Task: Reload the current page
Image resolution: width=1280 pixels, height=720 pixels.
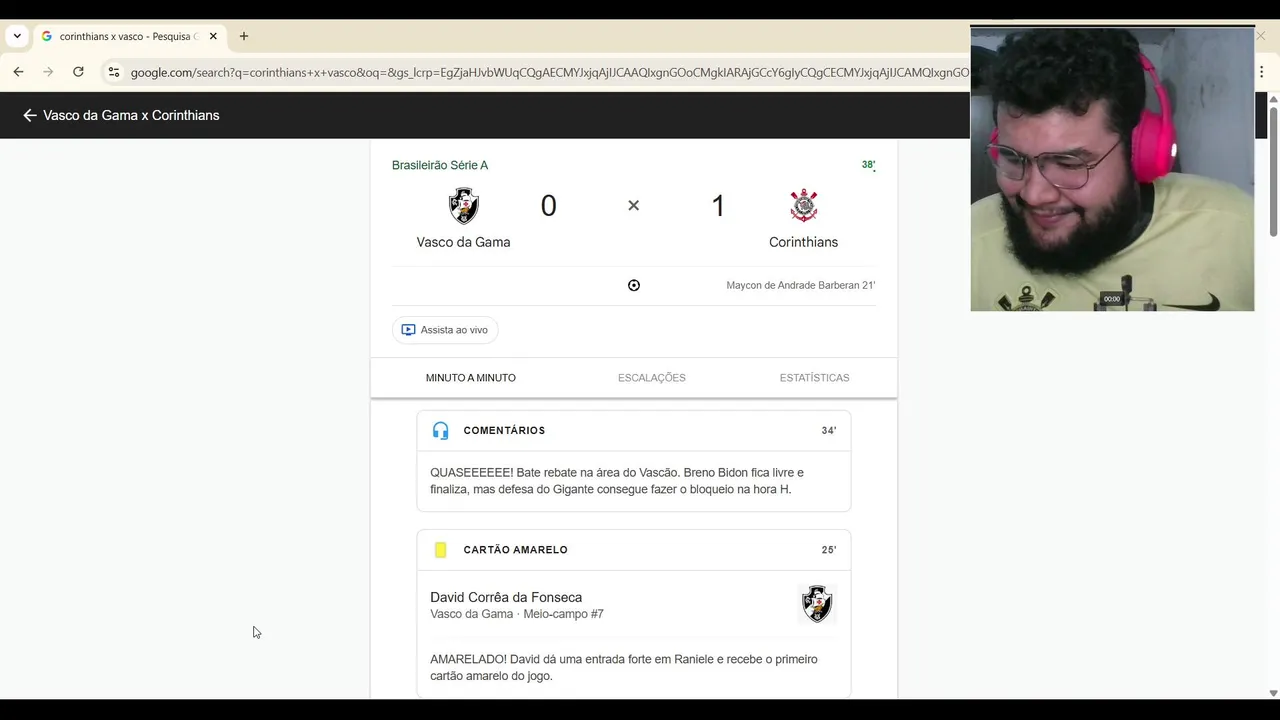Action: [x=78, y=72]
